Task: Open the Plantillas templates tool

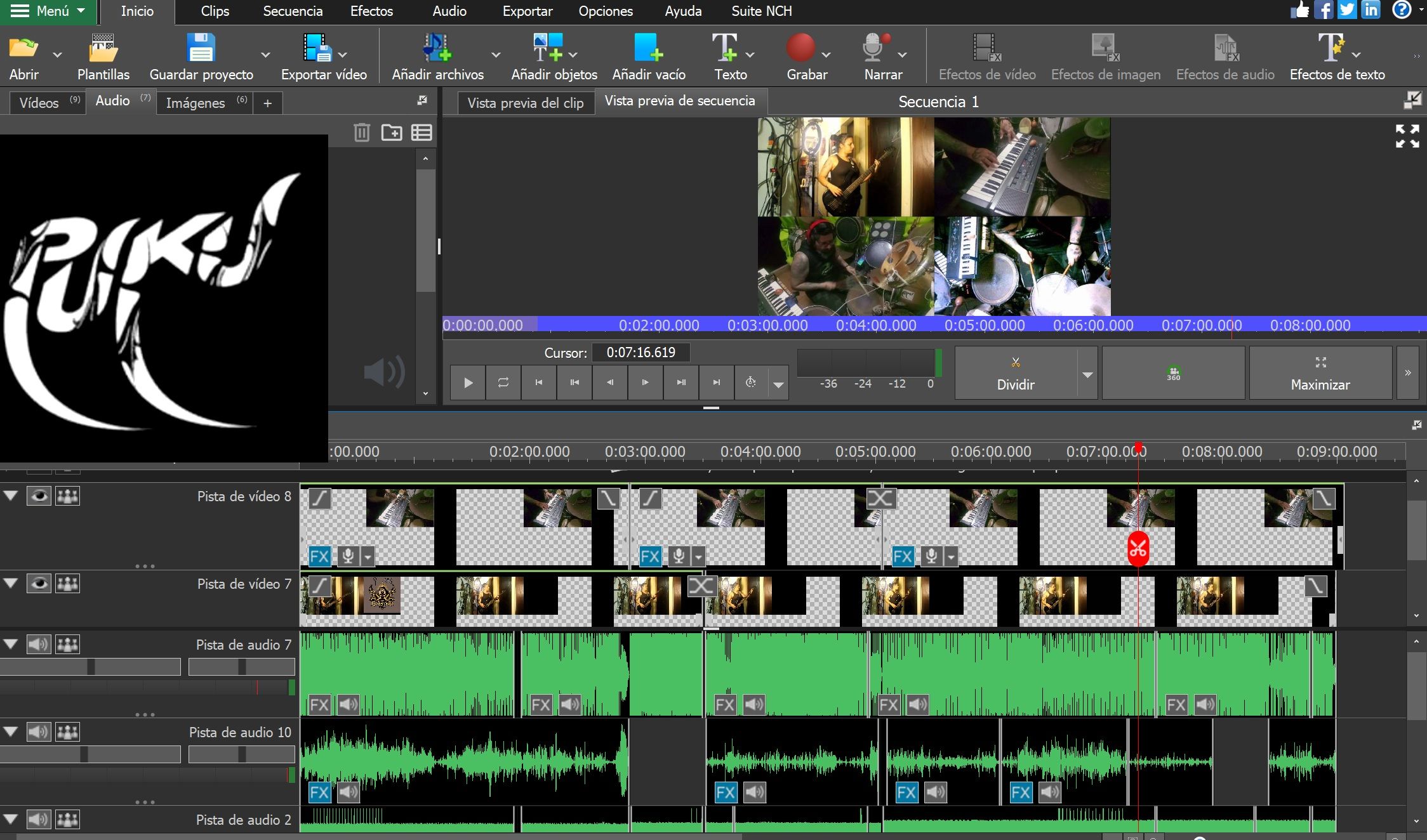Action: click(x=103, y=57)
